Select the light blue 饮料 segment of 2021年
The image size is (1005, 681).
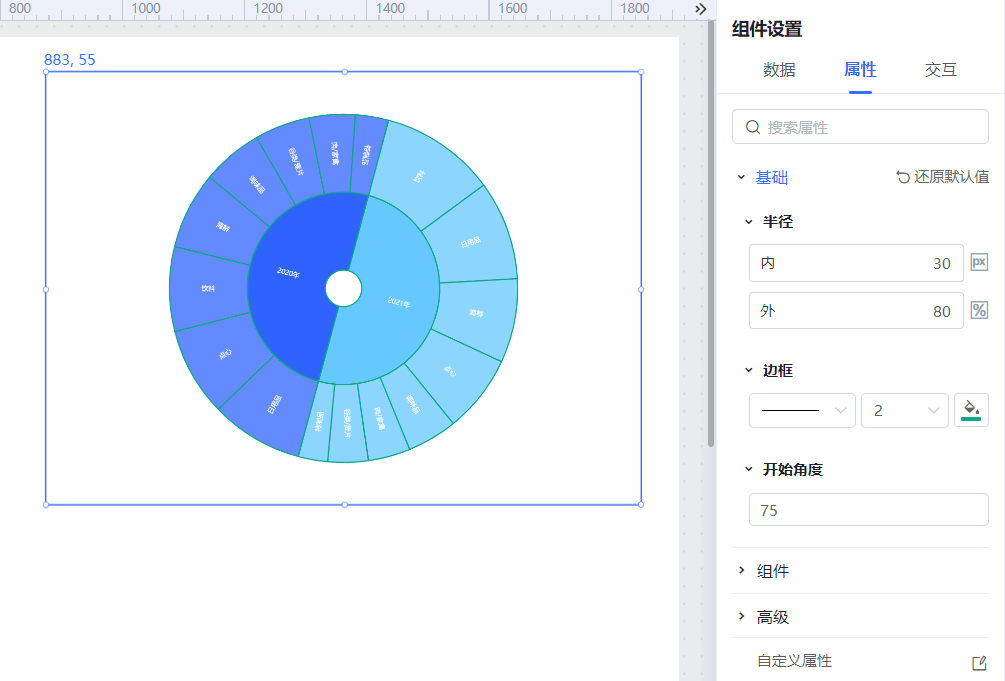point(419,176)
